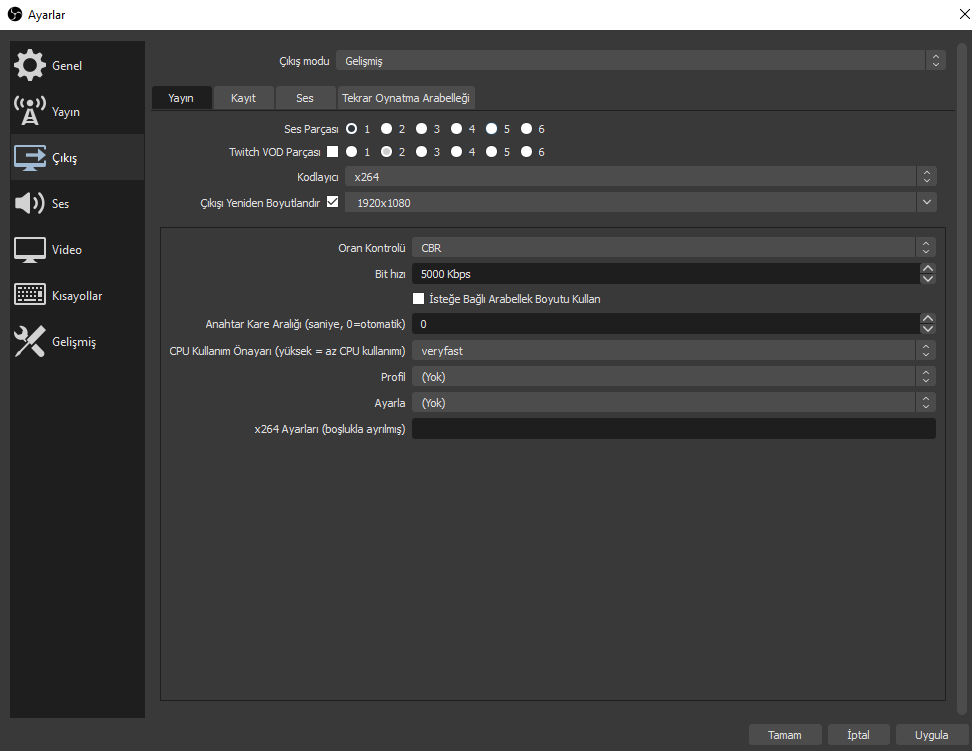972x751 pixels.
Task: Select Twitch VOD Parçası track 6
Action: (526, 151)
